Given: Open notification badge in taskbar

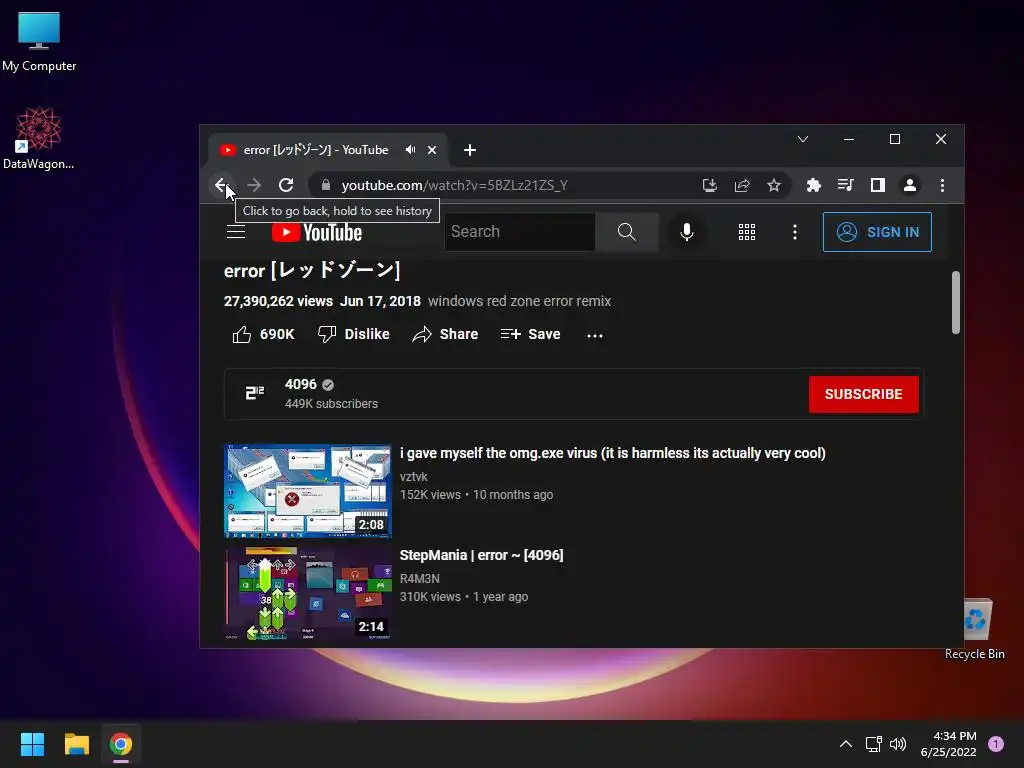Looking at the screenshot, I should [996, 744].
